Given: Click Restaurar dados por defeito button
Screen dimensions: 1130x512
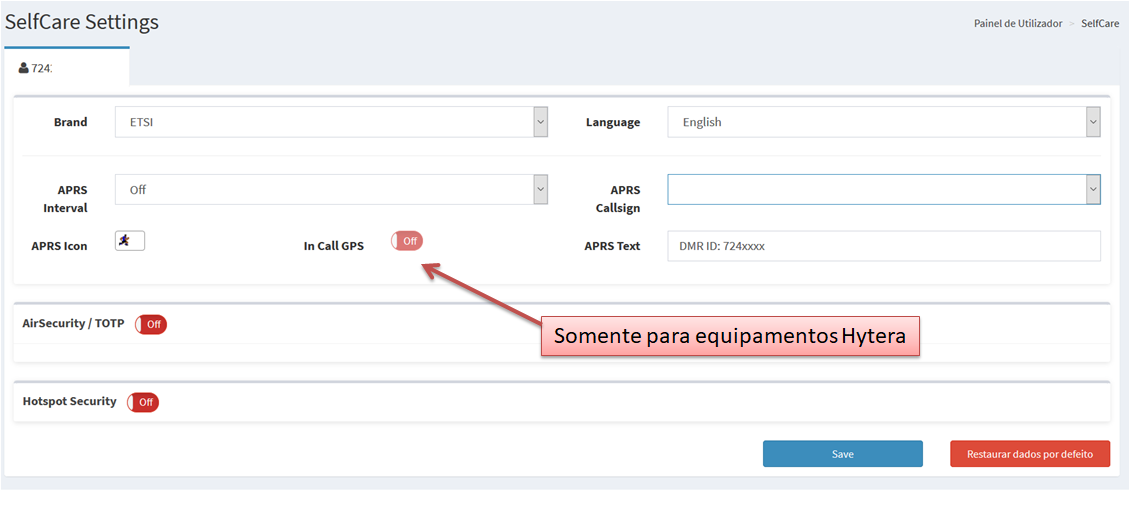Looking at the screenshot, I should pyautogui.click(x=1030, y=454).
